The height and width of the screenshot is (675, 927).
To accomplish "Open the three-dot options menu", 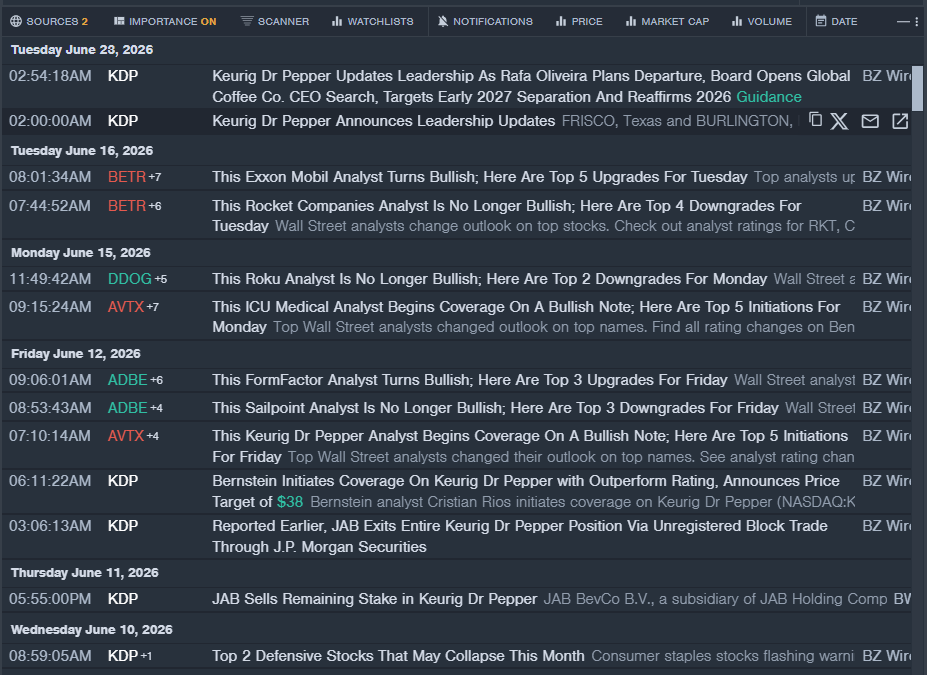I will 917,22.
